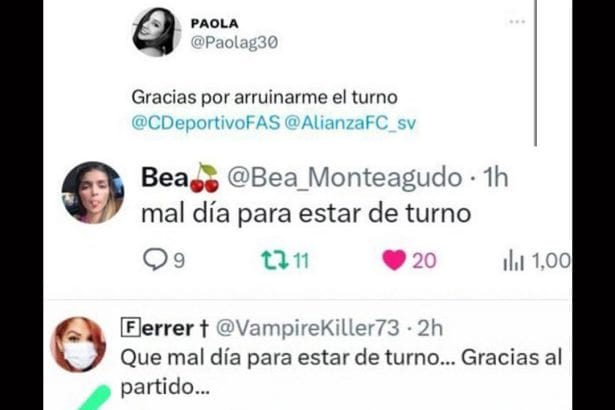The image size is (615, 410).
Task: View Bea's profile avatar
Action: click(93, 193)
